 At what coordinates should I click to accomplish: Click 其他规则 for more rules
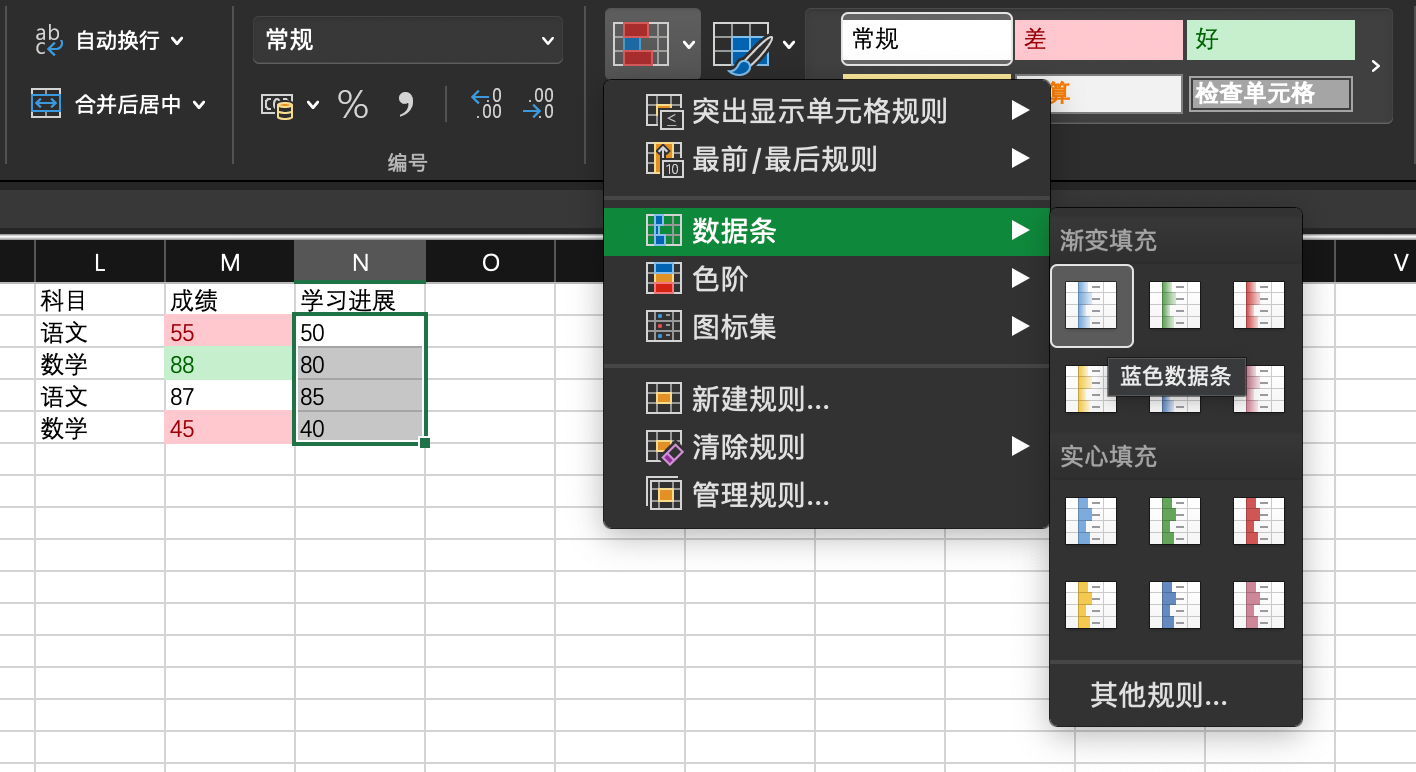[x=1157, y=696]
